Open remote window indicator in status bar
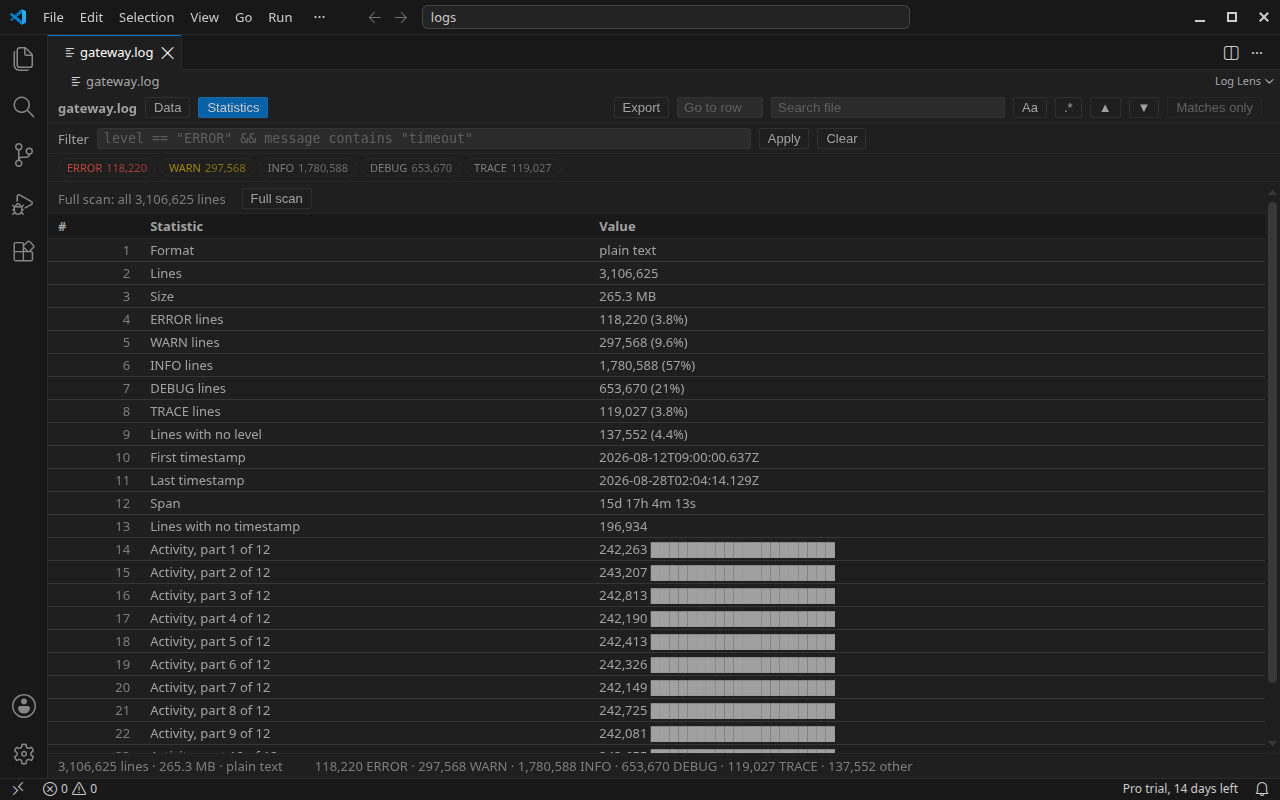The height and width of the screenshot is (800, 1280). (18, 788)
